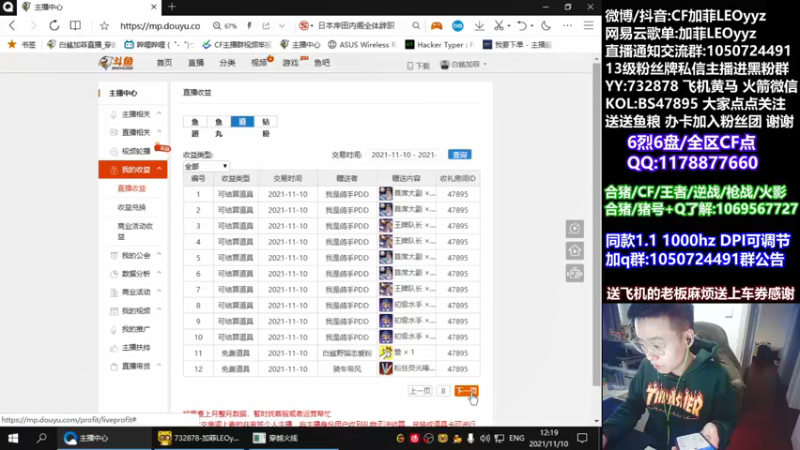The image size is (800, 450).
Task: Collapse 我的收益 sidebar section
Action: point(133,169)
